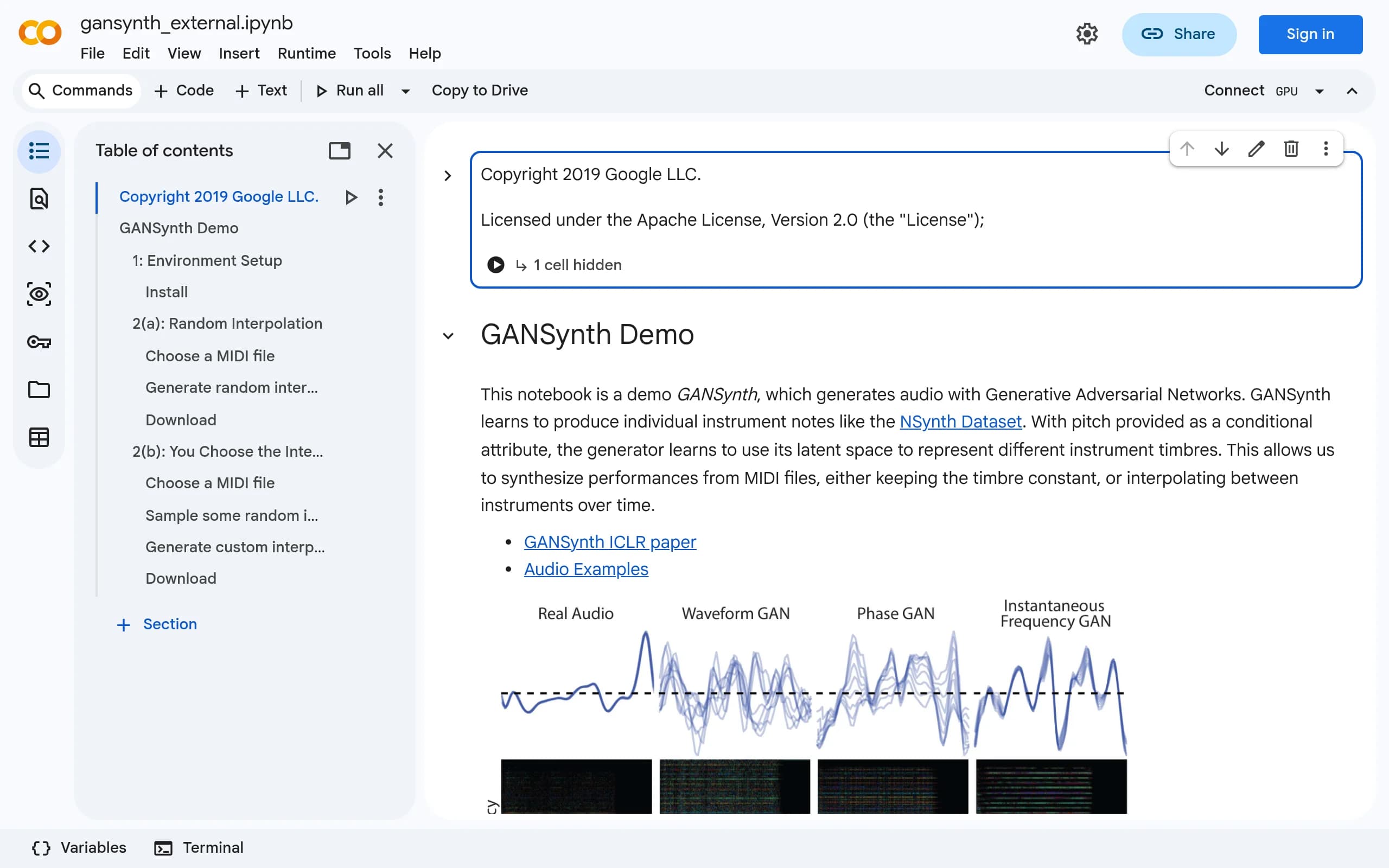Screen dimensions: 1389x868
Task: Open the Runtime menu
Action: (307, 53)
